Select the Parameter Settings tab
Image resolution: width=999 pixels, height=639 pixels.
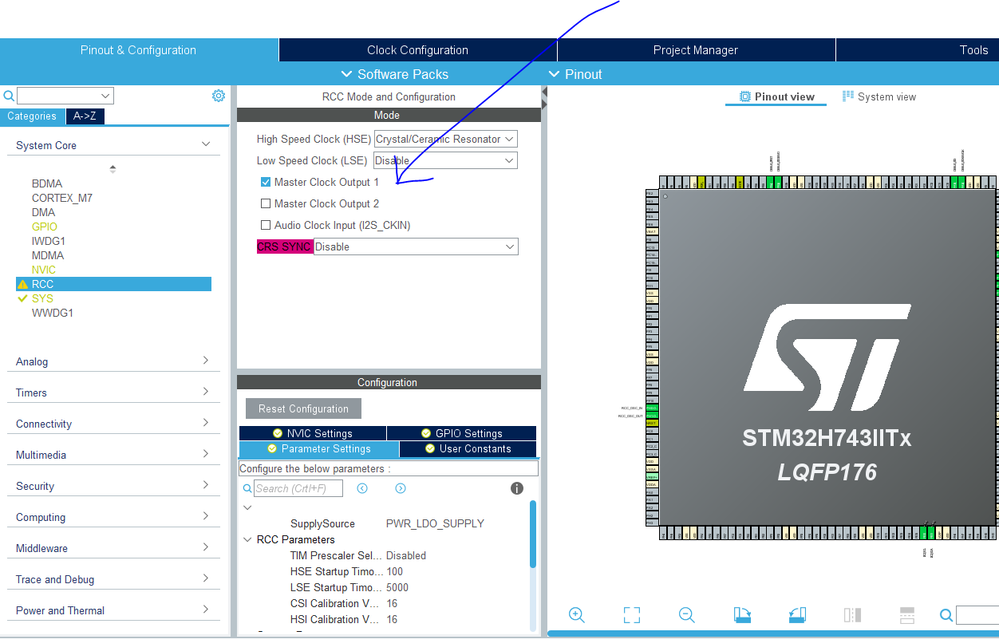click(319, 449)
